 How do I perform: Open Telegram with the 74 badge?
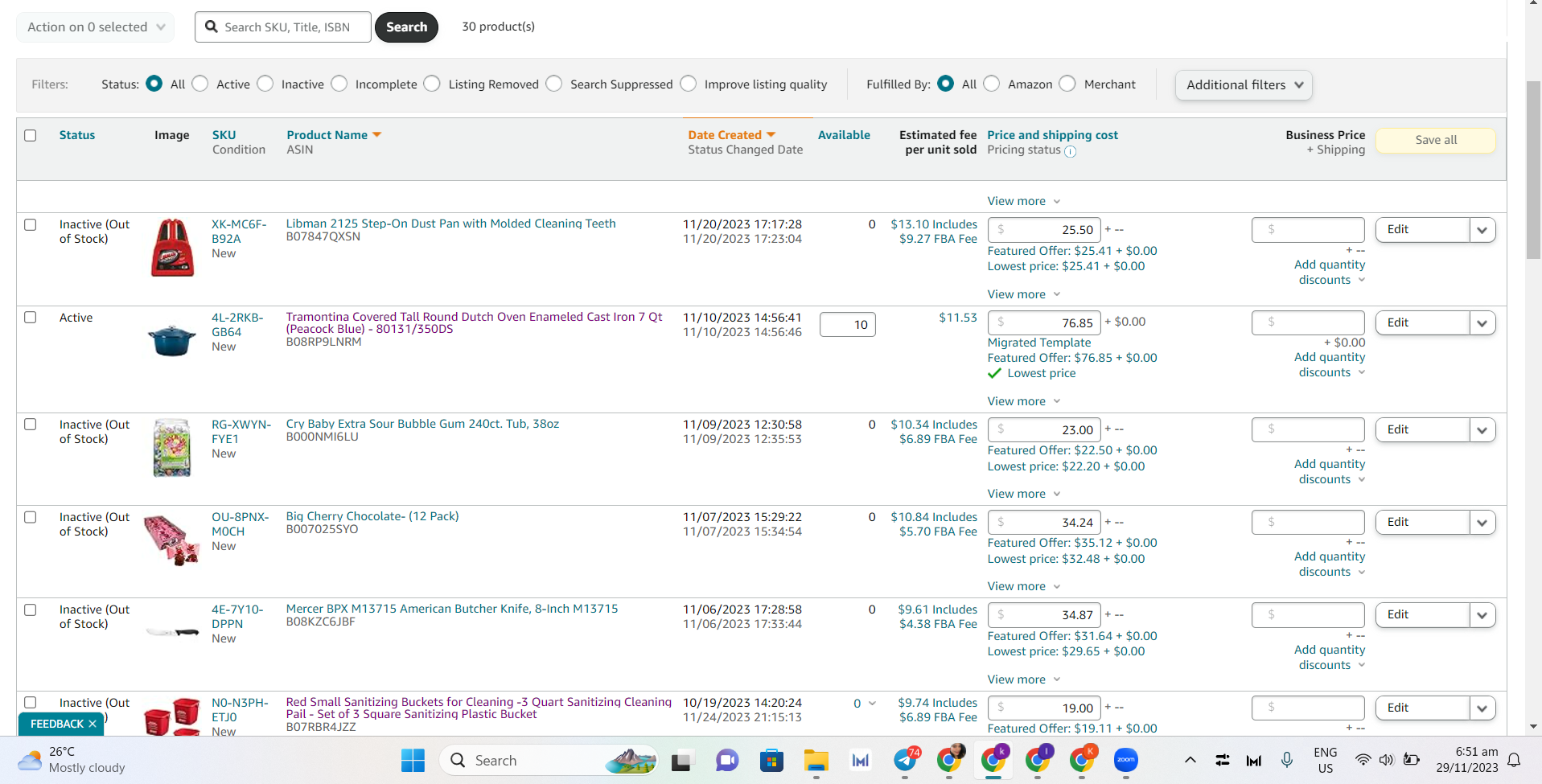907,759
